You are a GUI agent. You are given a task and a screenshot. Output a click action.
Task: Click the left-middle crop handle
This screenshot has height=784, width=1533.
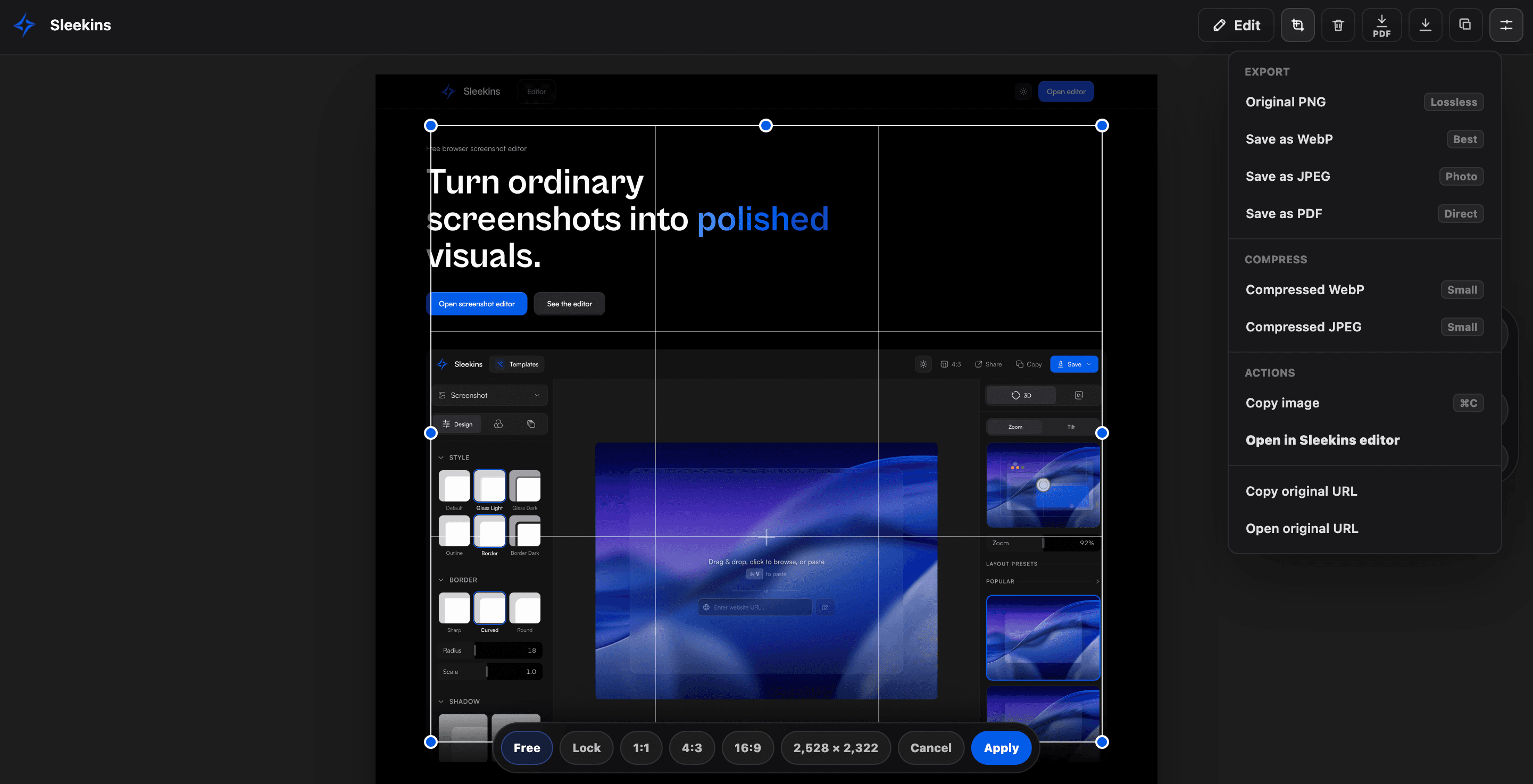pyautogui.click(x=431, y=433)
